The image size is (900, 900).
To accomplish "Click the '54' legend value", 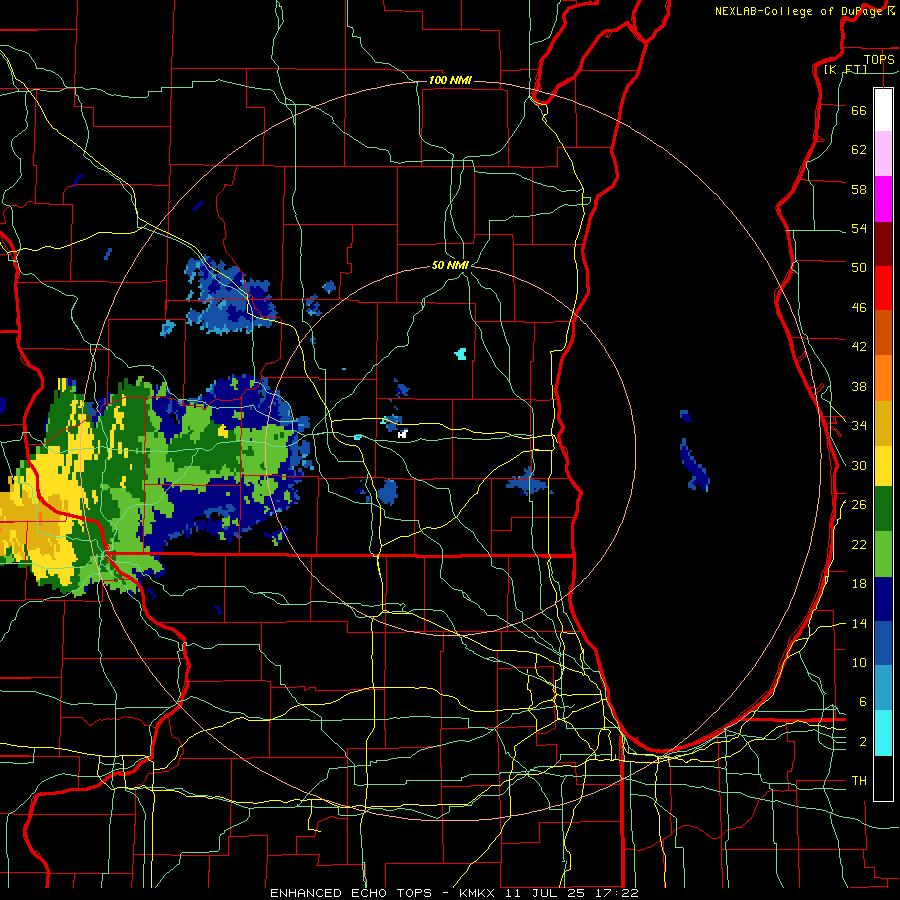I will pos(859,228).
